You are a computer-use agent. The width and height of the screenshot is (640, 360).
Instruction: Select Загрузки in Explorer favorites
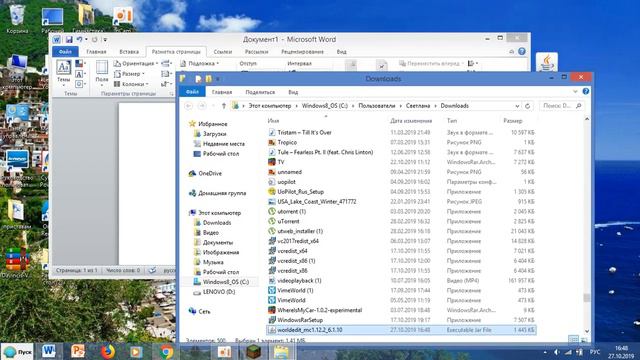coord(215,134)
